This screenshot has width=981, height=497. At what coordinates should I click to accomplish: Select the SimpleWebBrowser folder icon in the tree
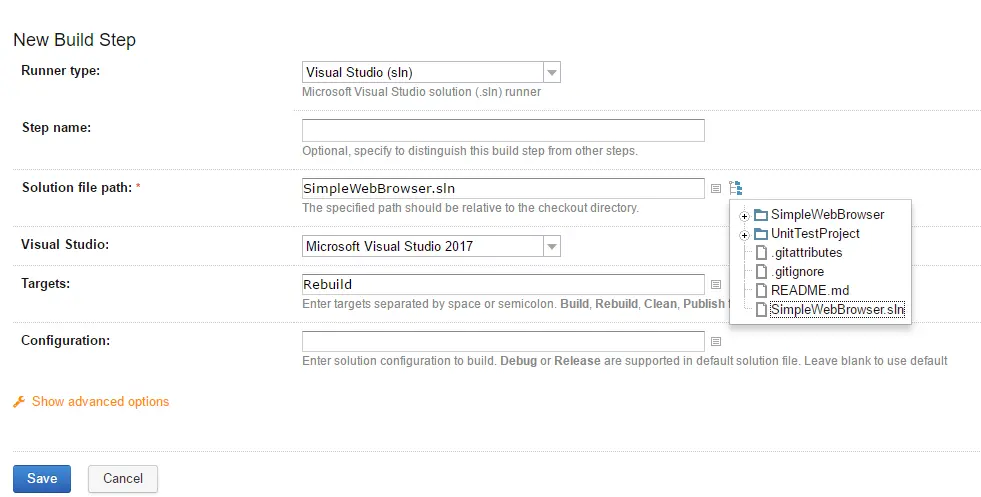[761, 215]
